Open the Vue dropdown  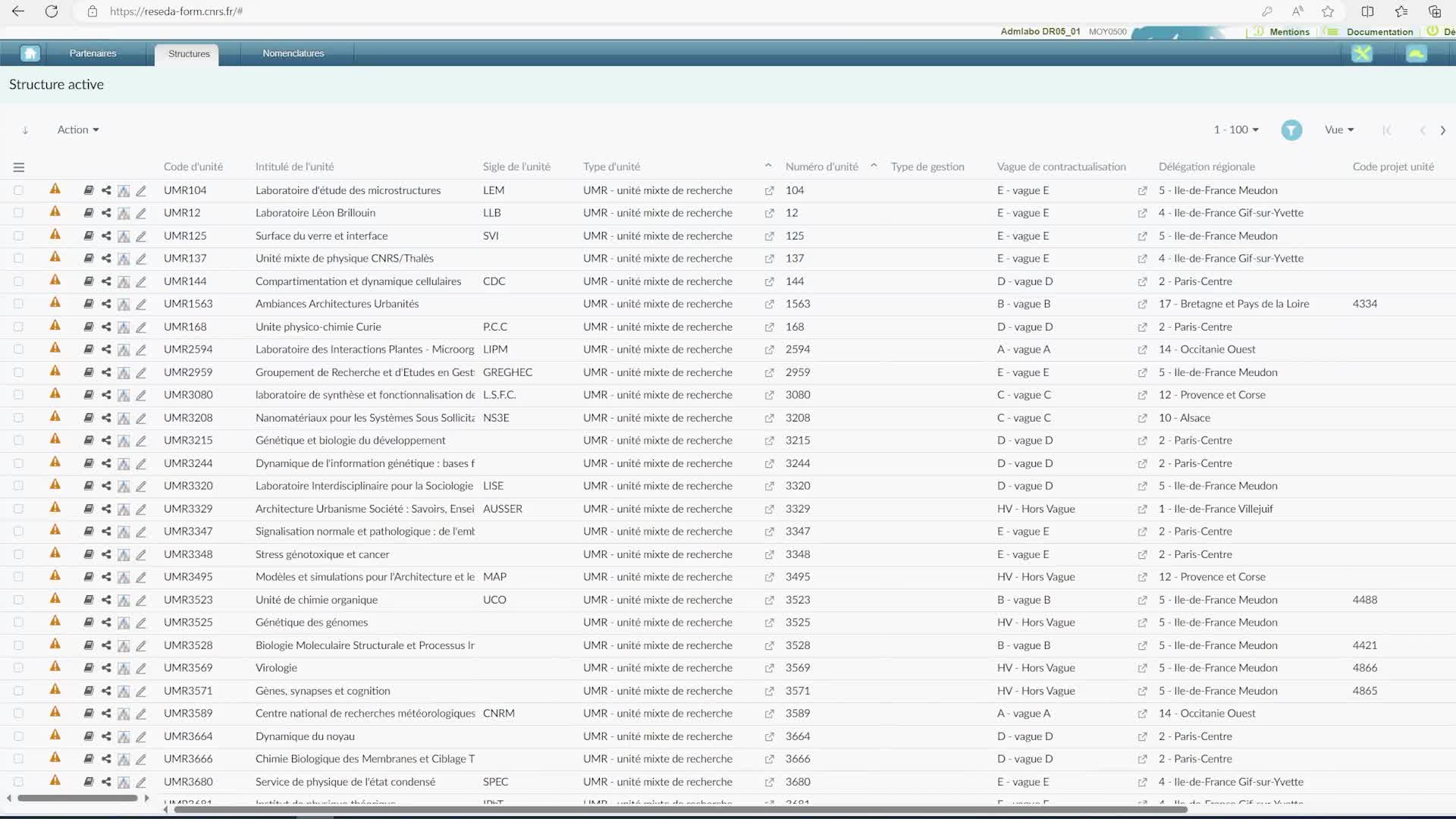pyautogui.click(x=1339, y=130)
